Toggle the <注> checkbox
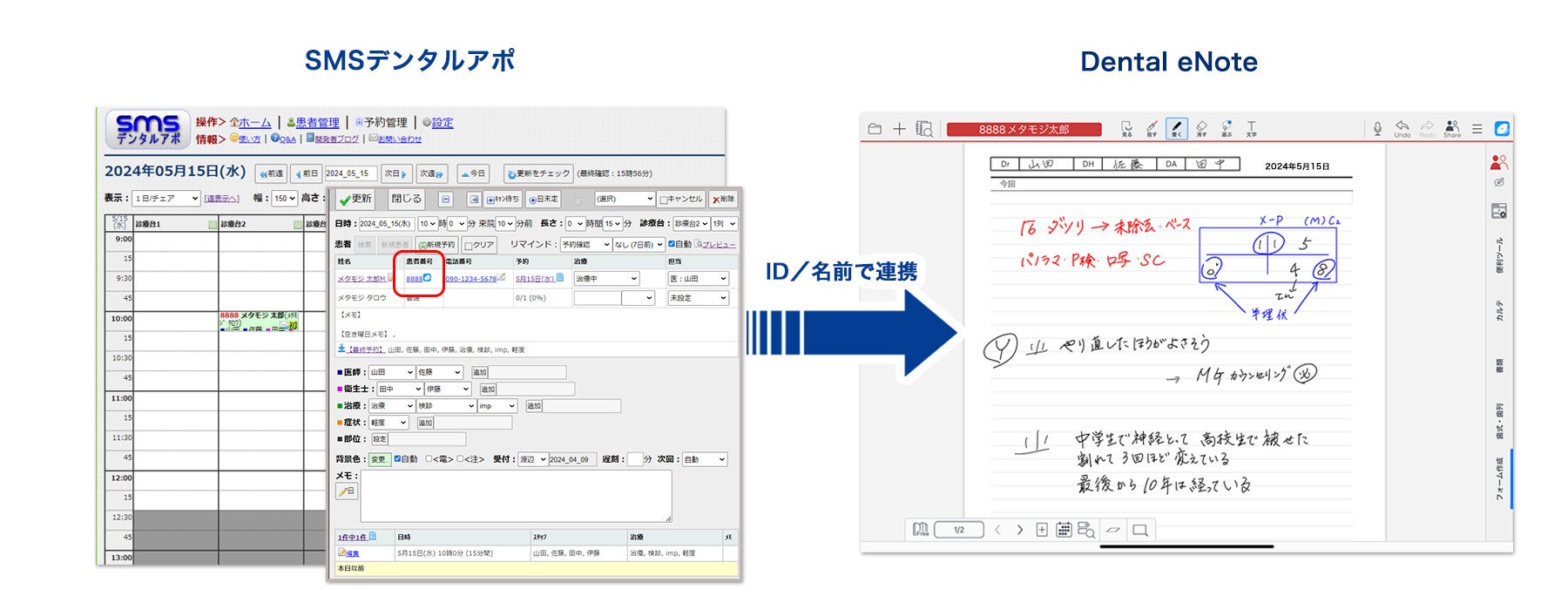 (x=460, y=458)
